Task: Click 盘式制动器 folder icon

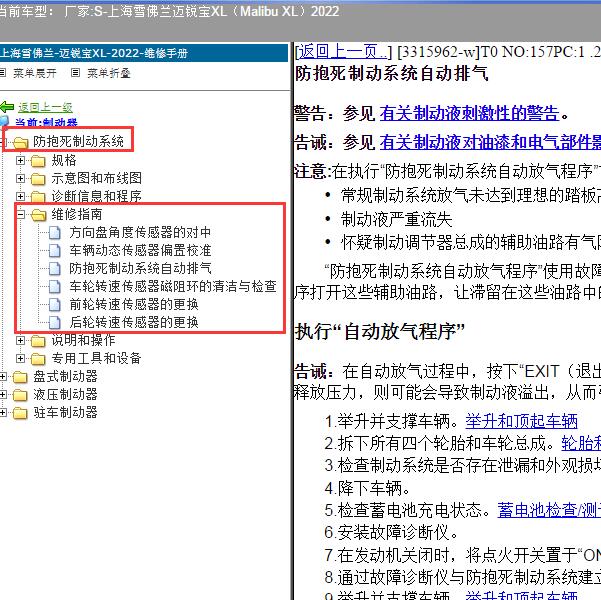Action: pos(20,377)
